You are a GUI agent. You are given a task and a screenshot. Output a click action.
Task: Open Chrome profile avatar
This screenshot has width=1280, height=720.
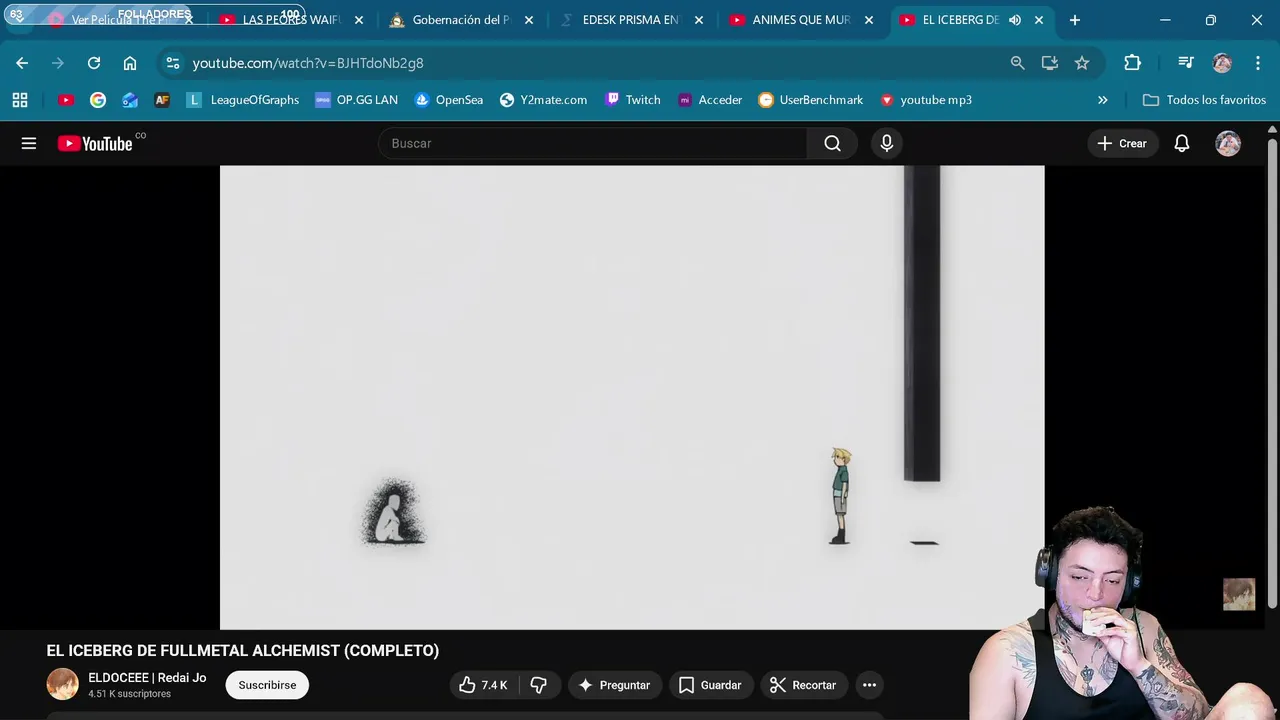(1222, 63)
